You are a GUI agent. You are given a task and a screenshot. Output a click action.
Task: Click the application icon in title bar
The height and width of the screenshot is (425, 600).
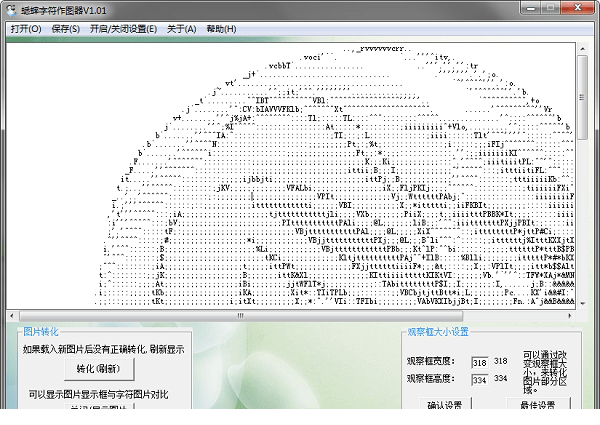(x=12, y=11)
